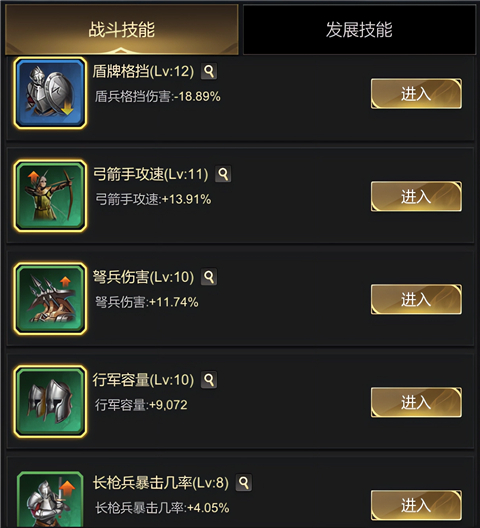Select the 行军容量 +9,072 stat text
The image size is (480, 528).
coord(141,405)
